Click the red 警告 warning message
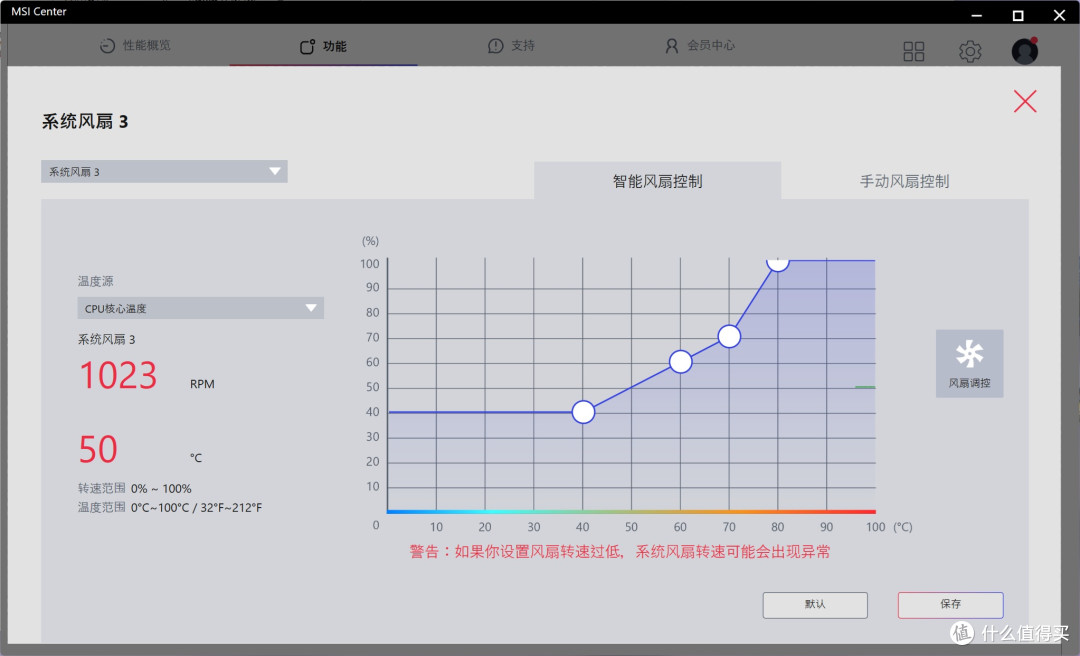The image size is (1080, 656). tap(620, 552)
